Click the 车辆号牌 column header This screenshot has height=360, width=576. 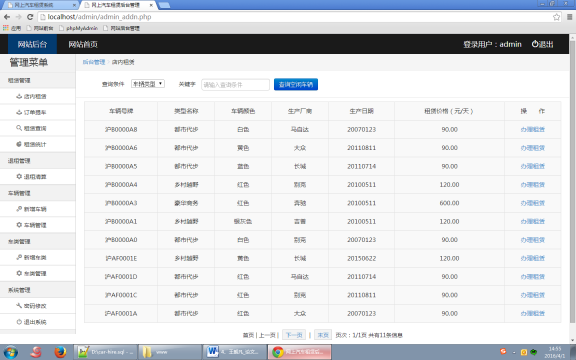point(121,111)
